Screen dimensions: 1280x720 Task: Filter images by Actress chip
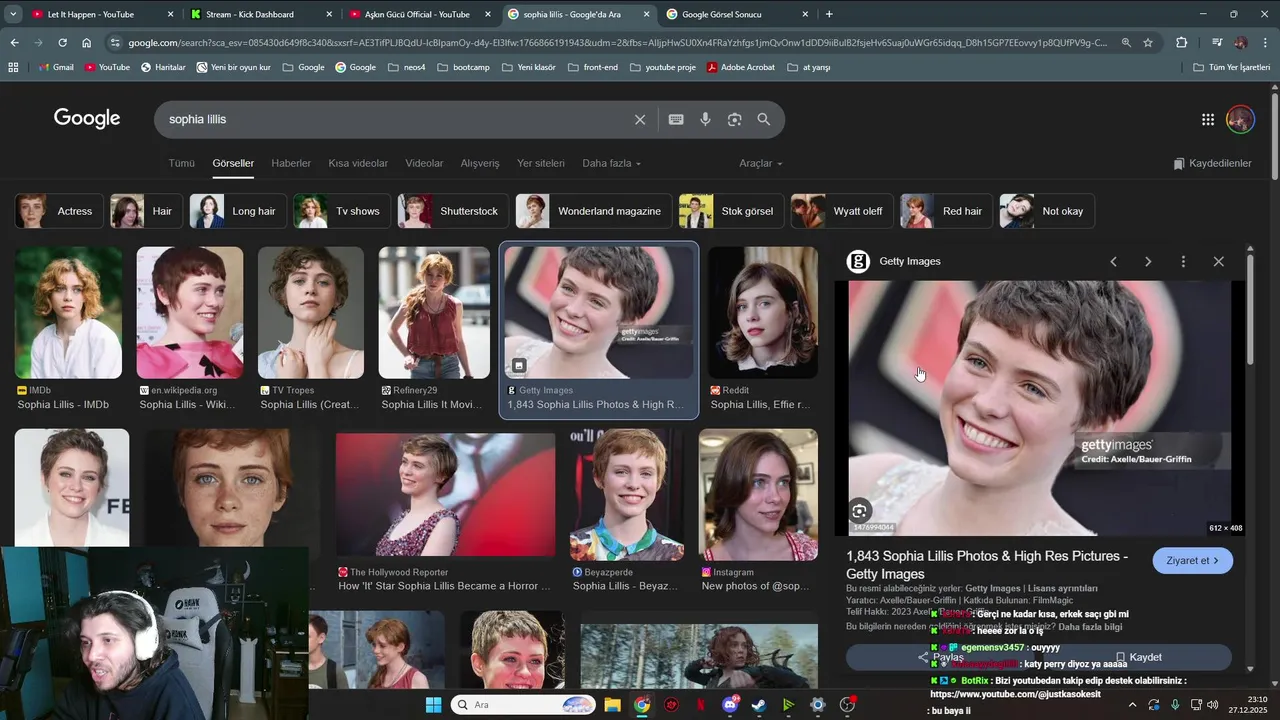pos(57,211)
